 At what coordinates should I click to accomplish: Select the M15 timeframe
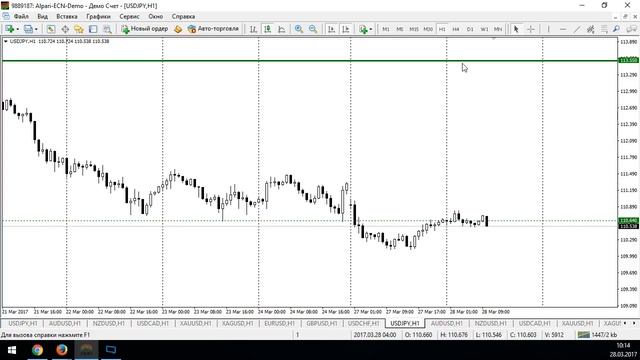coord(414,29)
